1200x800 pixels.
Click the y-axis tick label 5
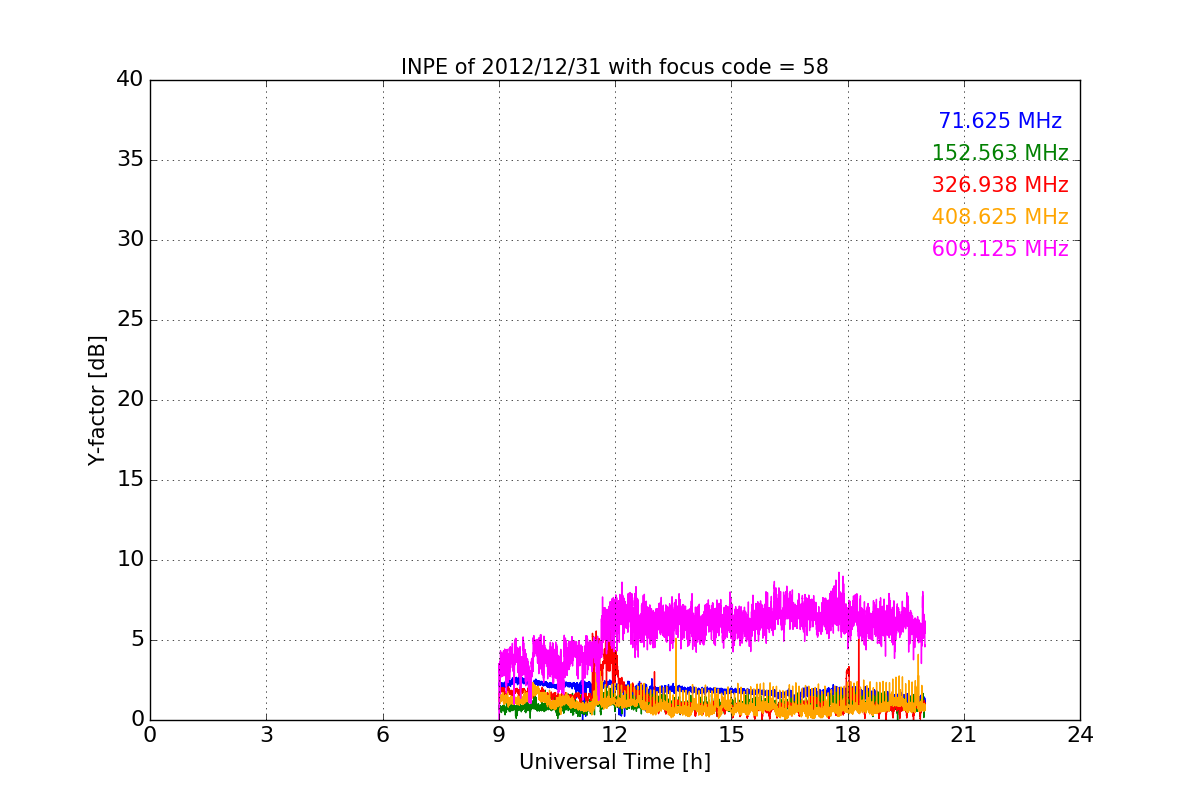tap(136, 640)
